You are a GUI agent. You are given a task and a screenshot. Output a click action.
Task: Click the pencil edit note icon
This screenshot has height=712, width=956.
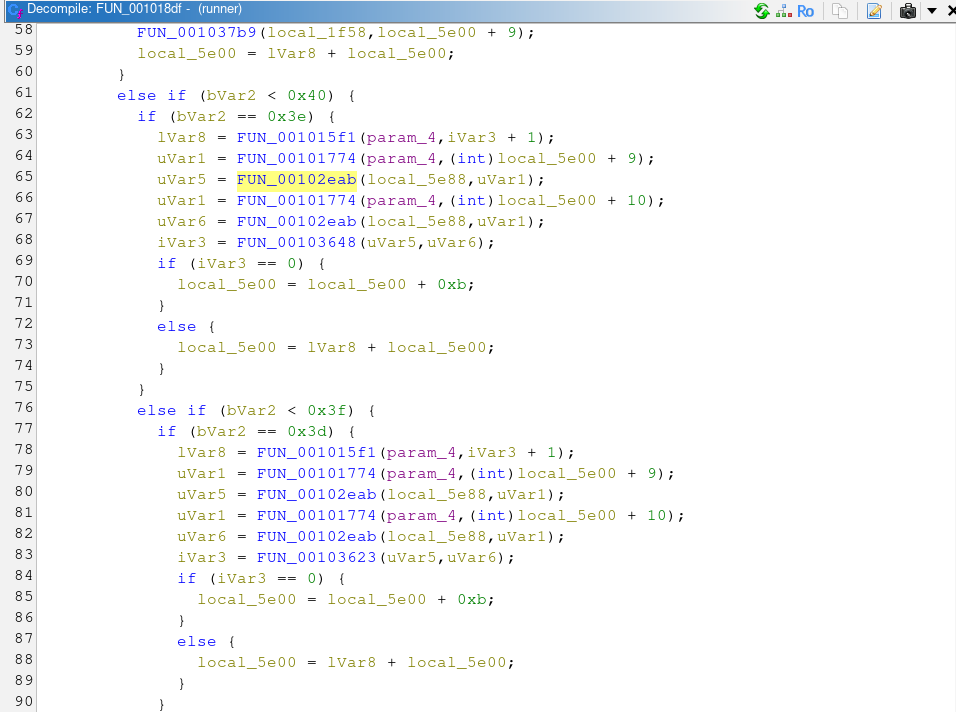(874, 11)
